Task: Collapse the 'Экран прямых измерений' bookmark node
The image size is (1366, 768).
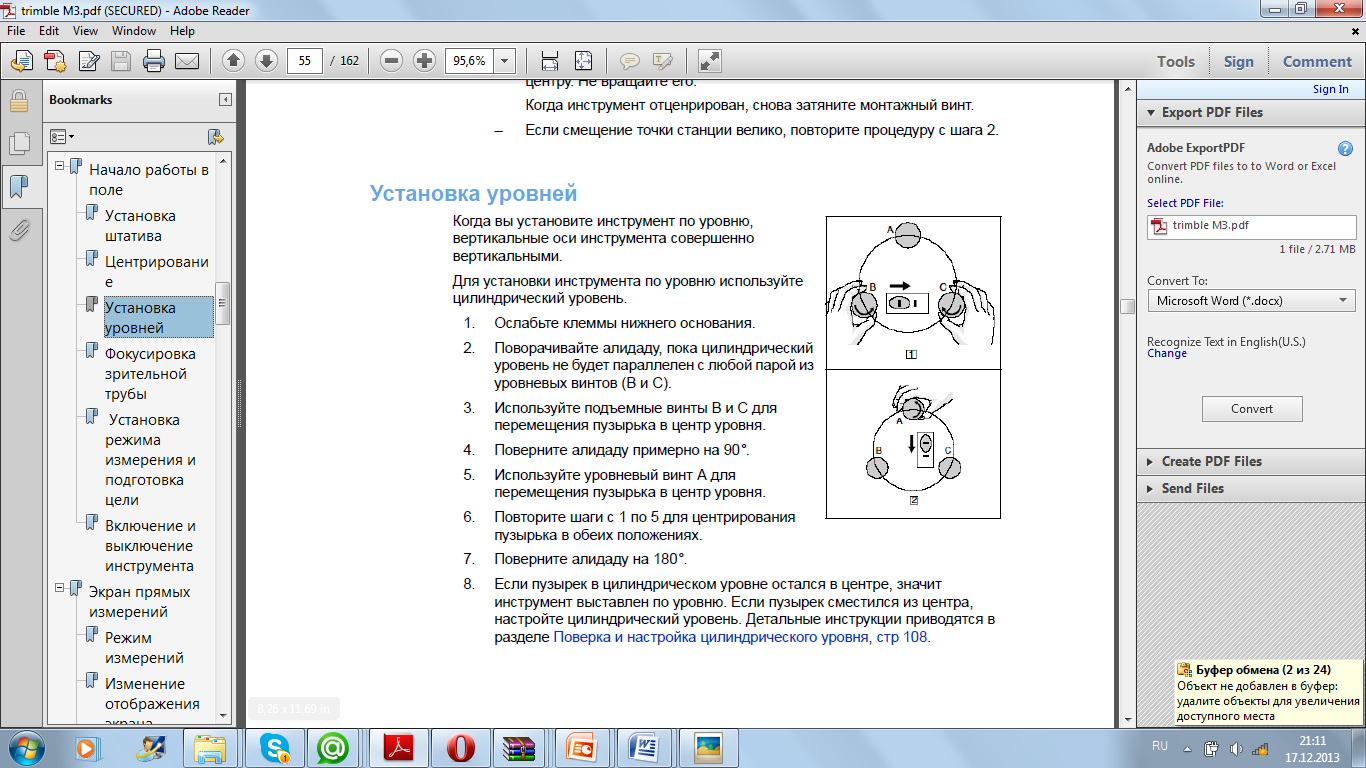Action: (x=60, y=589)
